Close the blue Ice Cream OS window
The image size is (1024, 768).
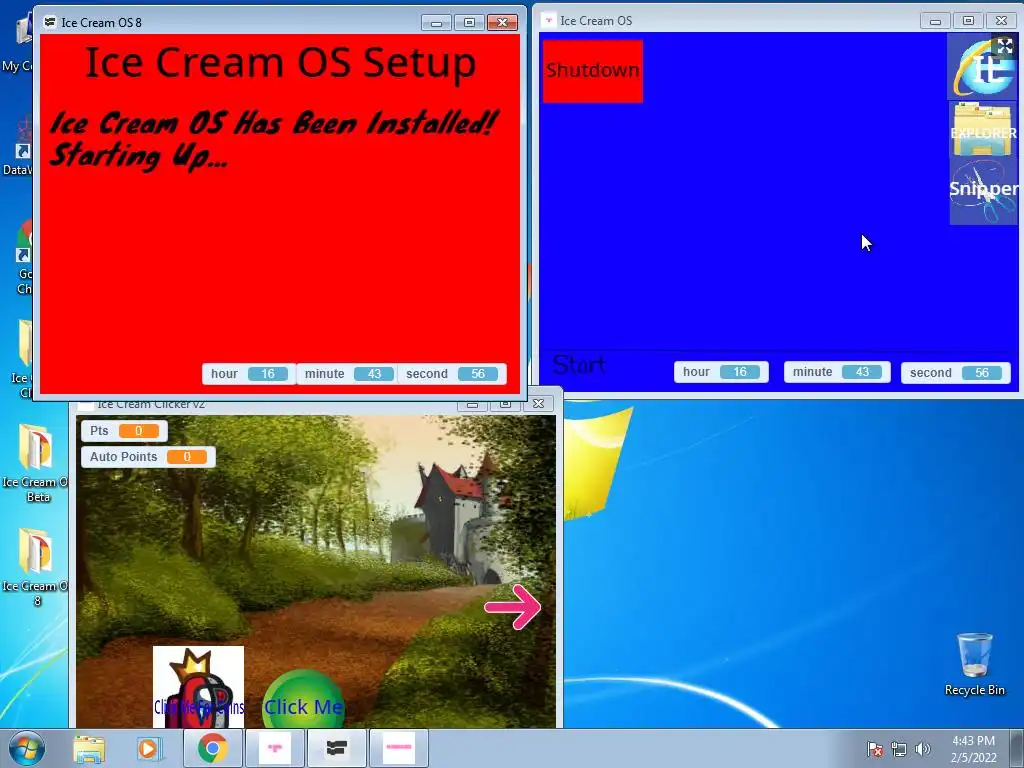click(1001, 21)
